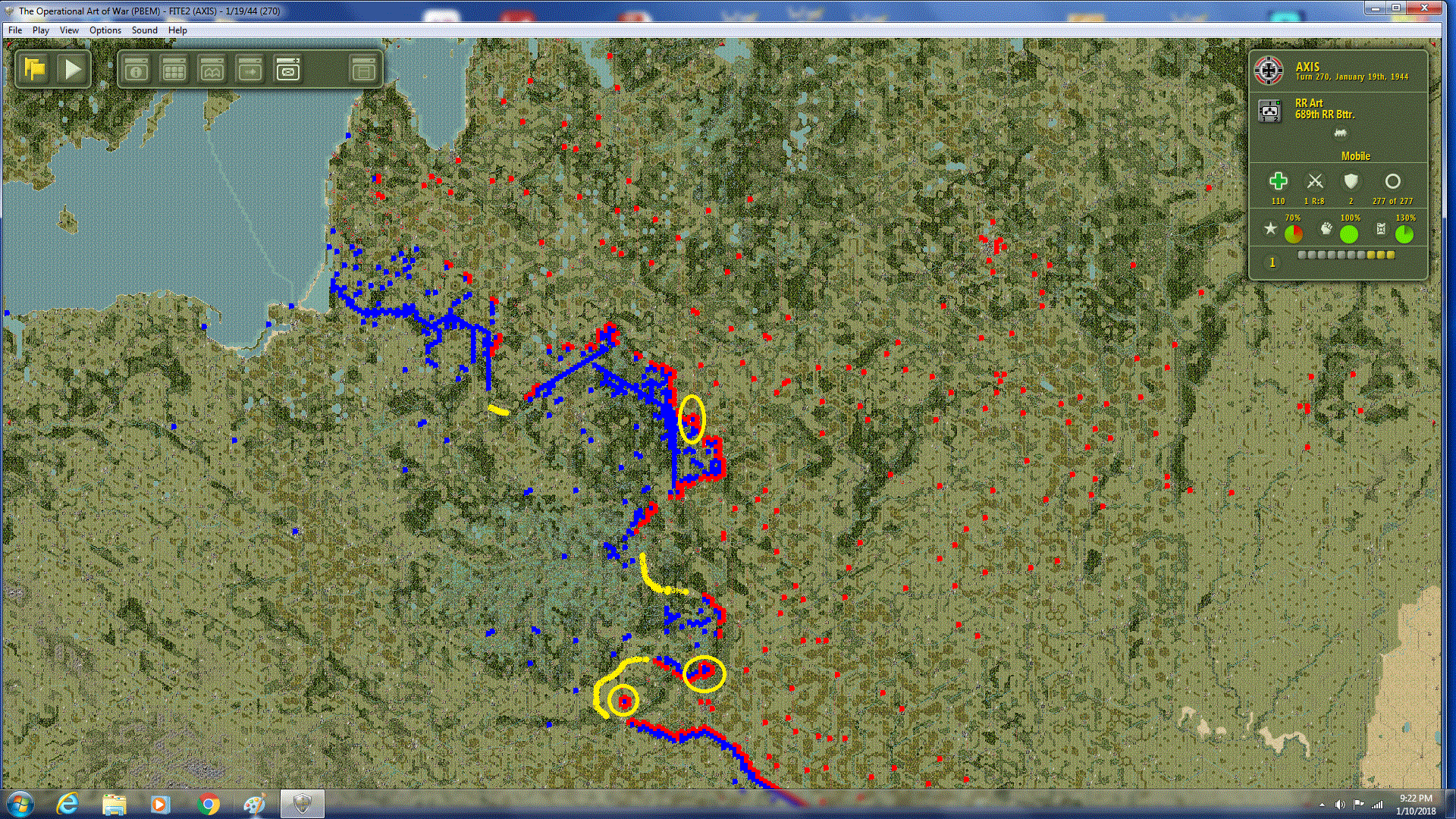
Task: Open the Help menu
Action: tap(177, 30)
